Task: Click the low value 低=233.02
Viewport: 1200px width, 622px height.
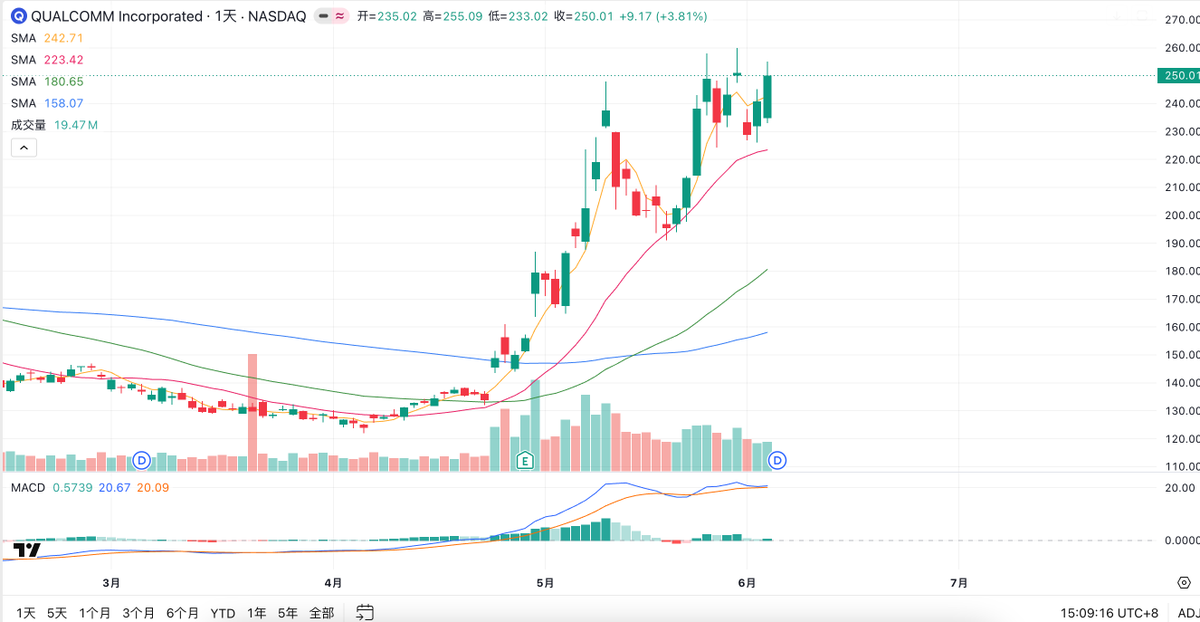Action: click(x=519, y=17)
